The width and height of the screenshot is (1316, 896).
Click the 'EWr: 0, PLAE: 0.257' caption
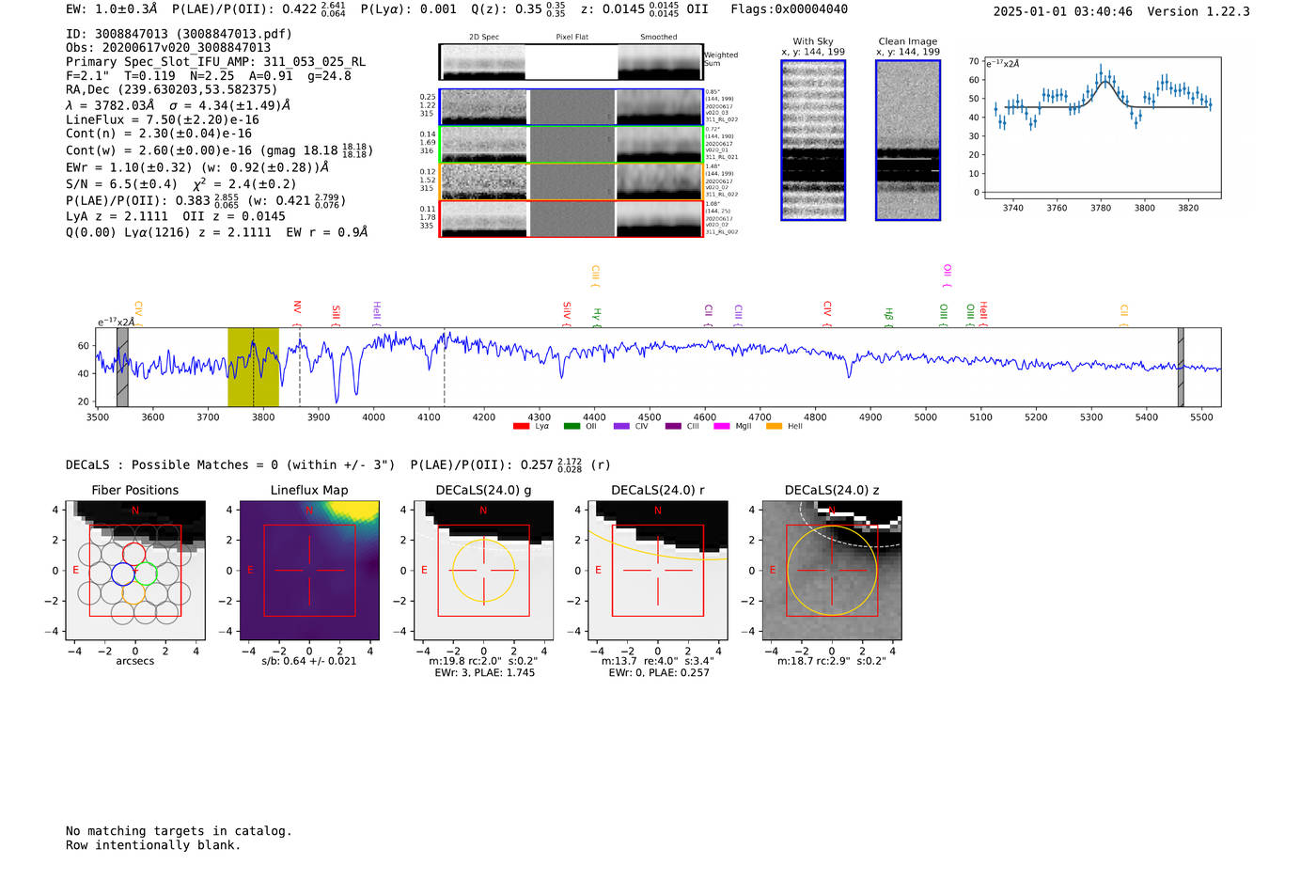pyautogui.click(x=659, y=672)
